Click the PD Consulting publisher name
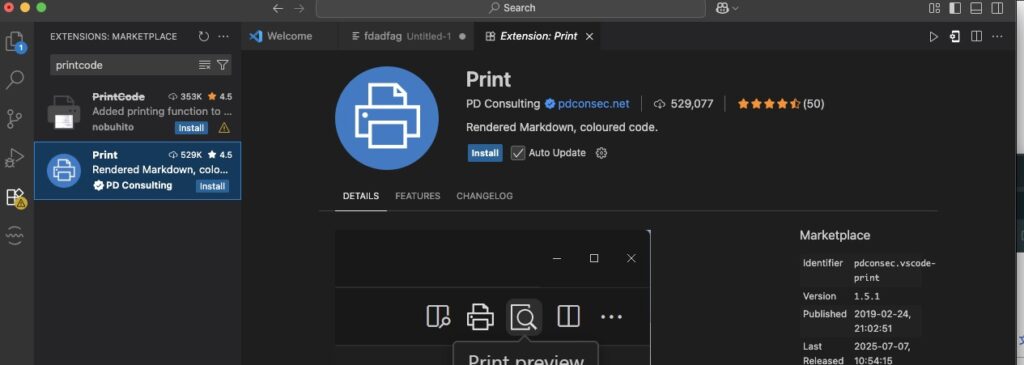 coord(503,104)
